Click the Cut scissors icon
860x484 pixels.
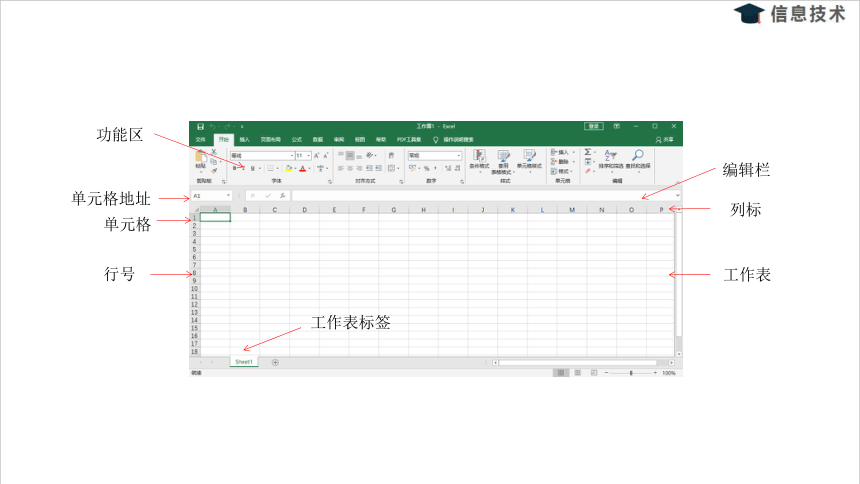click(214, 151)
